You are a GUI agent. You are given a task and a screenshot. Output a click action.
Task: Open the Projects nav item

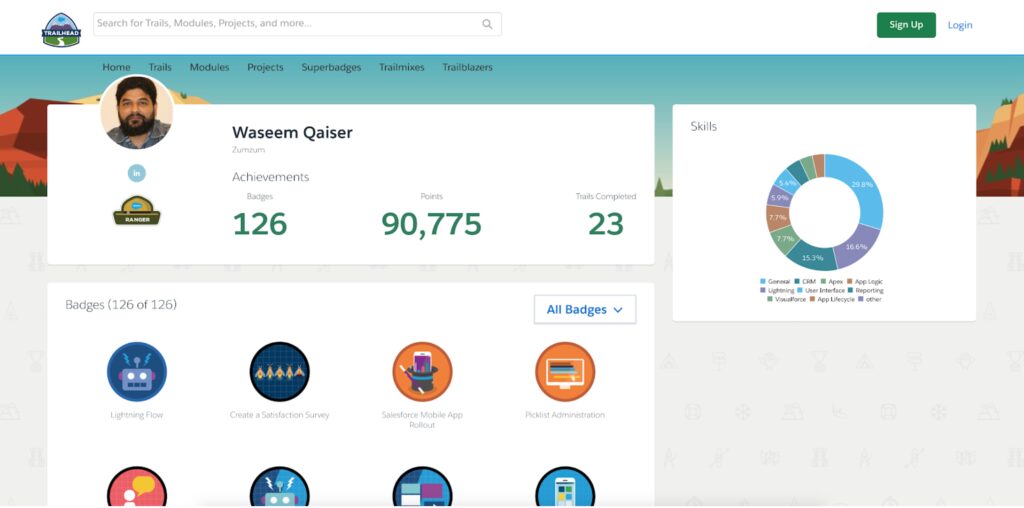[265, 67]
